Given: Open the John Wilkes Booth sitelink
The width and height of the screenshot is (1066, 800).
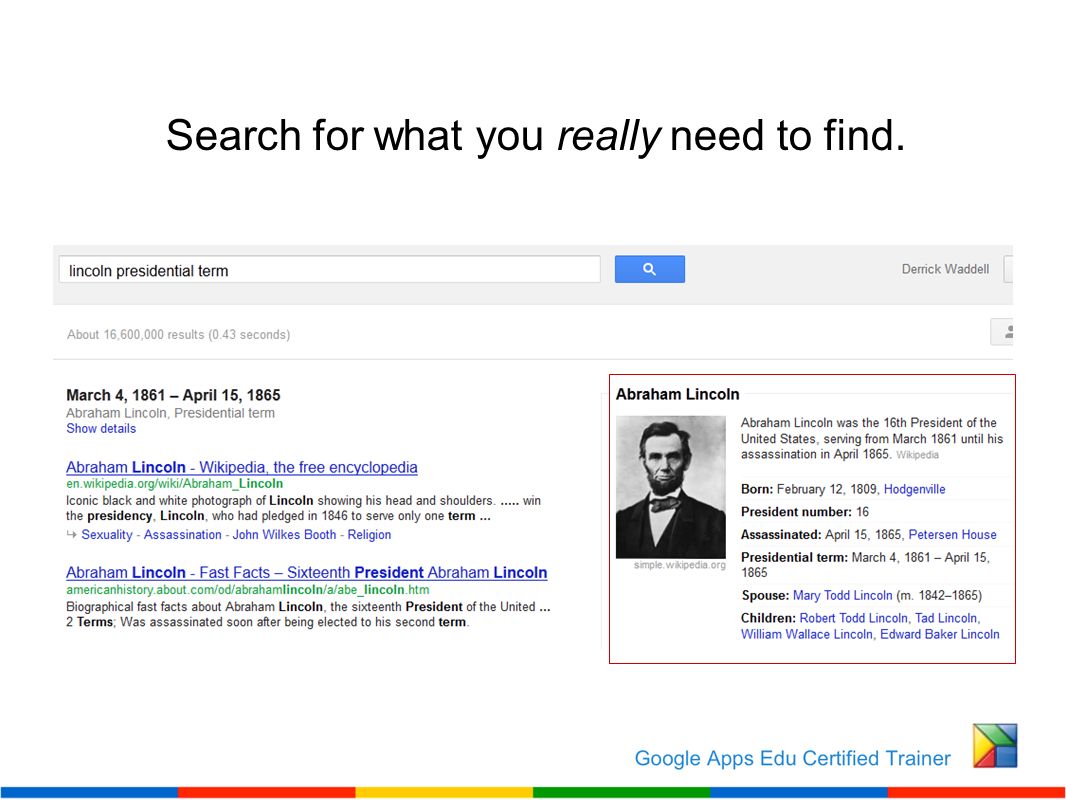Looking at the screenshot, I should click(284, 534).
